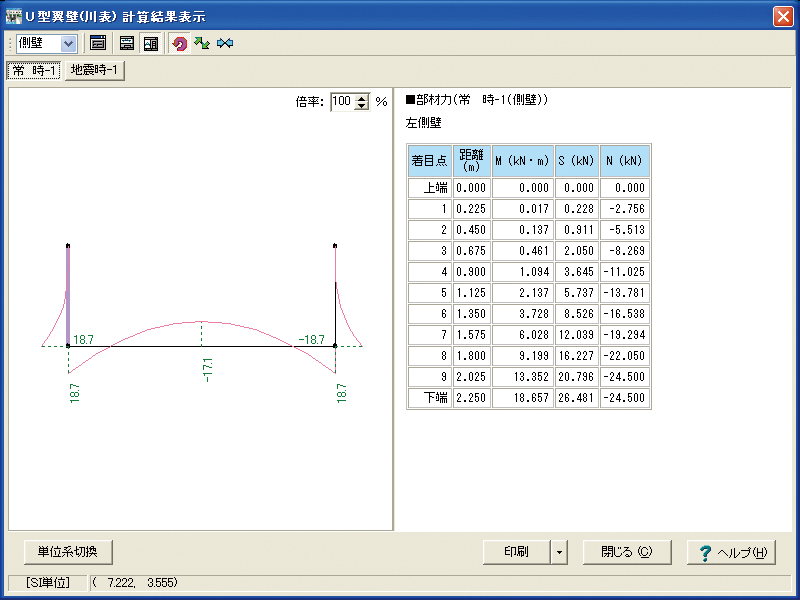
Task: Click the S (kN) column header
Action: pyautogui.click(x=577, y=161)
